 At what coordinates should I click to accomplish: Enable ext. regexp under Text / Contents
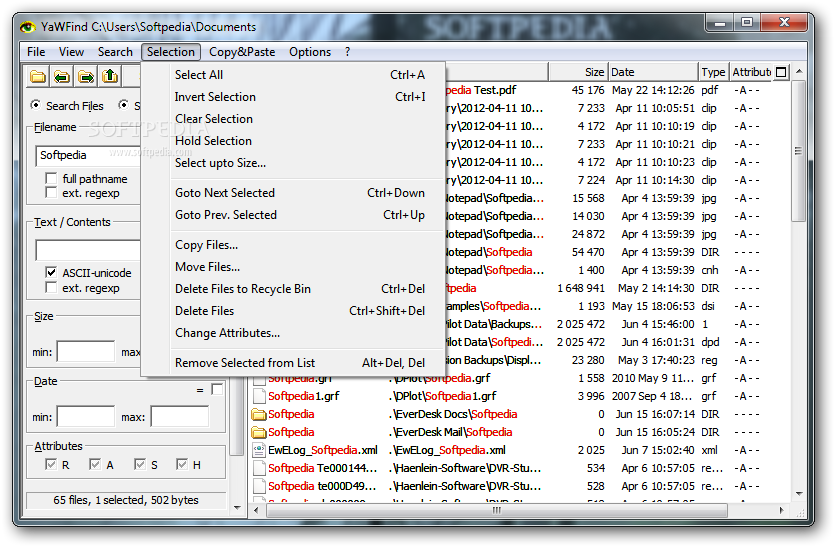tap(52, 288)
